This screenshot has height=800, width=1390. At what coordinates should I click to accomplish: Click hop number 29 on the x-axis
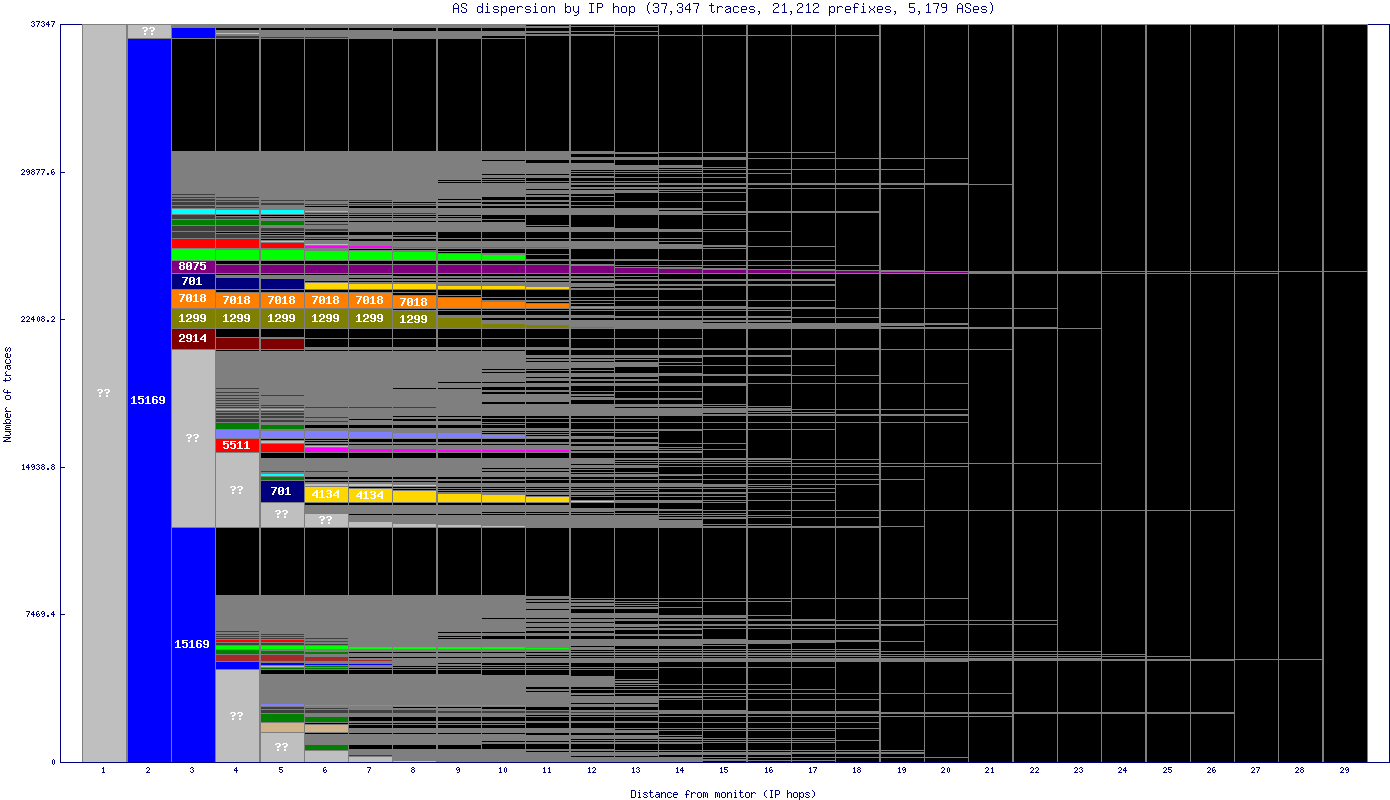pyautogui.click(x=1344, y=771)
